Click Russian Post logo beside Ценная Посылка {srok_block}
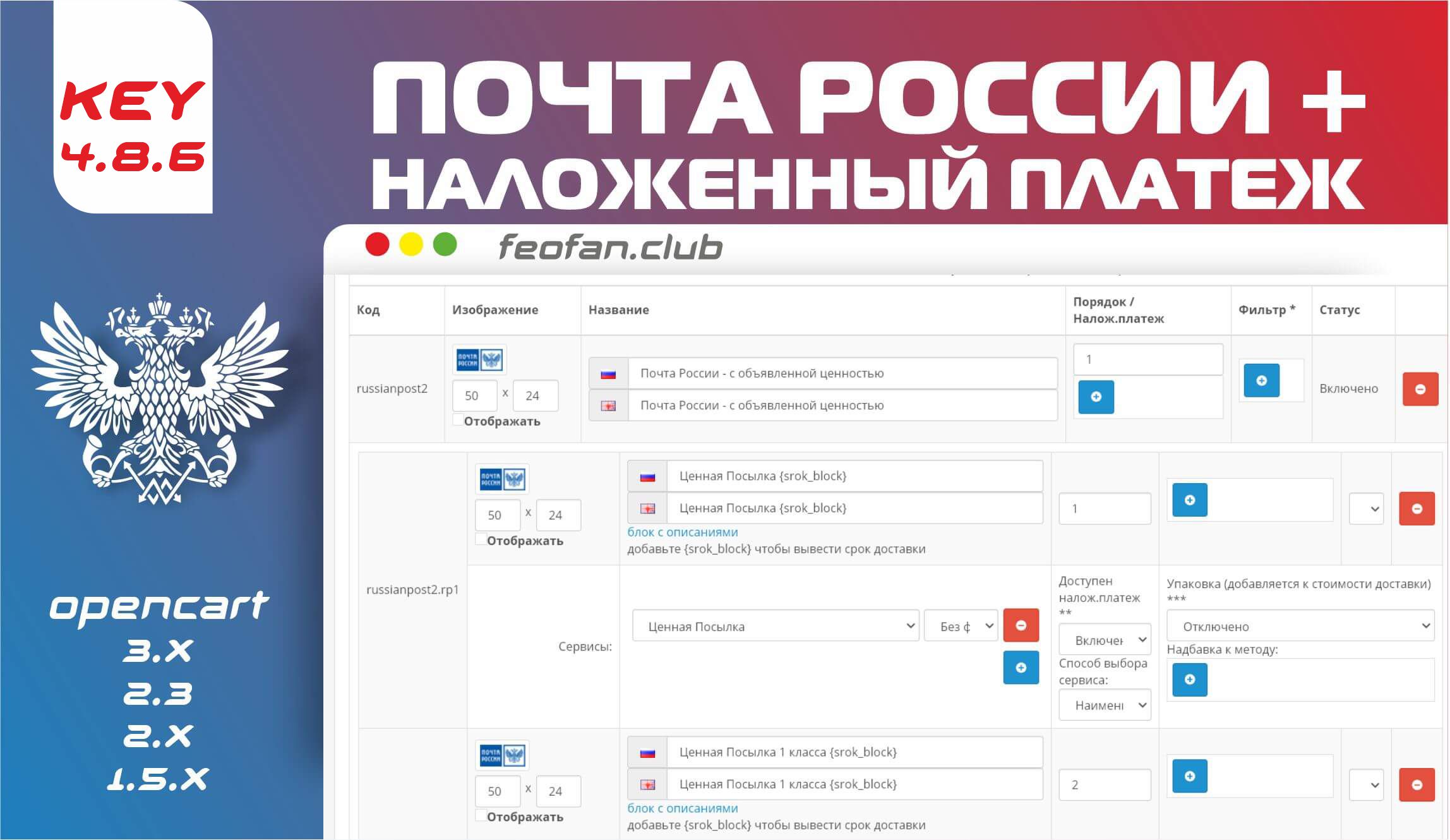 point(502,479)
